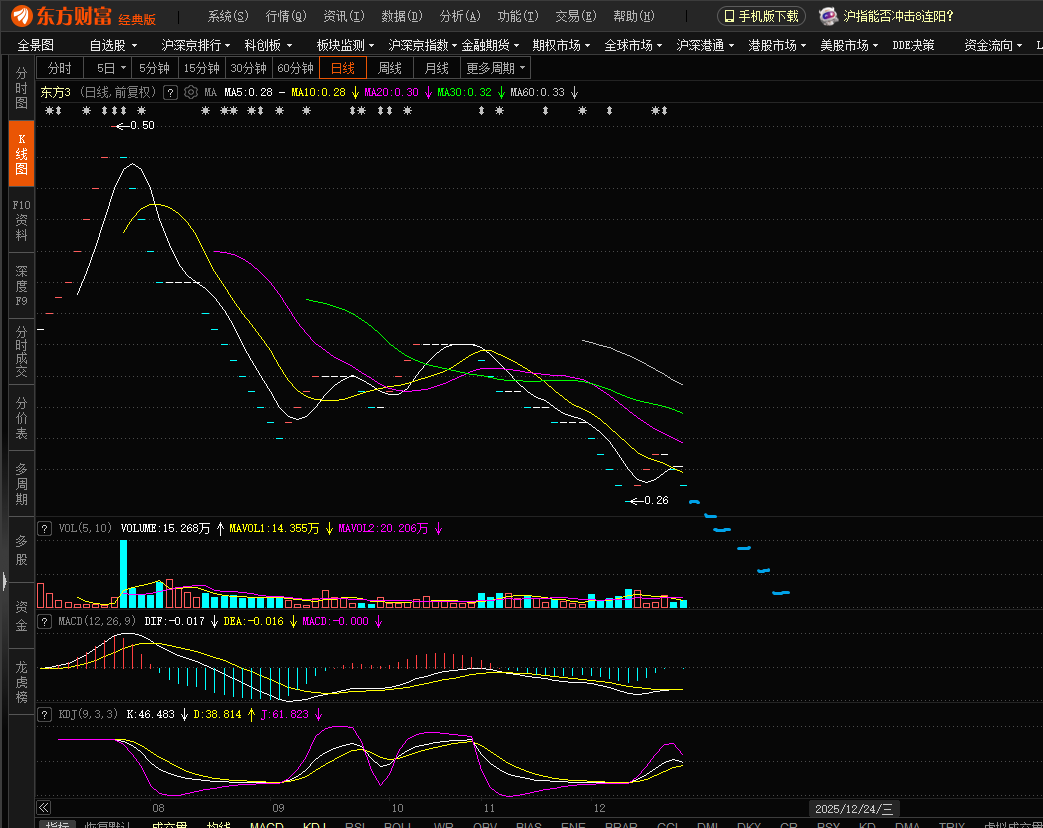The width and height of the screenshot is (1043, 828).
Task: Open the 分时成交 sidebar panel
Action: click(21, 352)
